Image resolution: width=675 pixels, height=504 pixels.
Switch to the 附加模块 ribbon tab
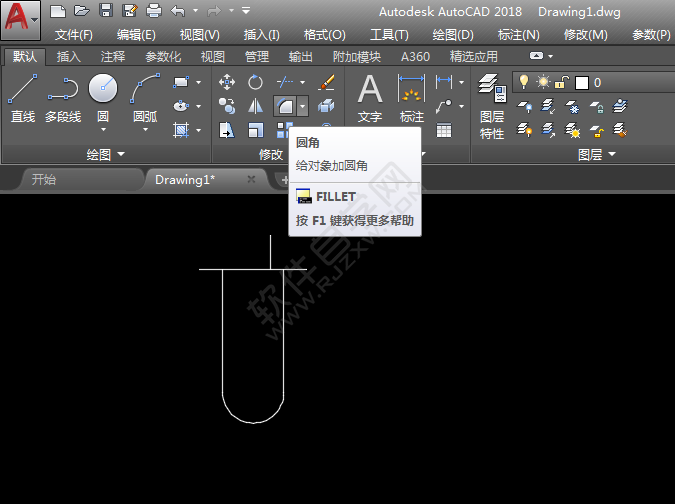357,56
